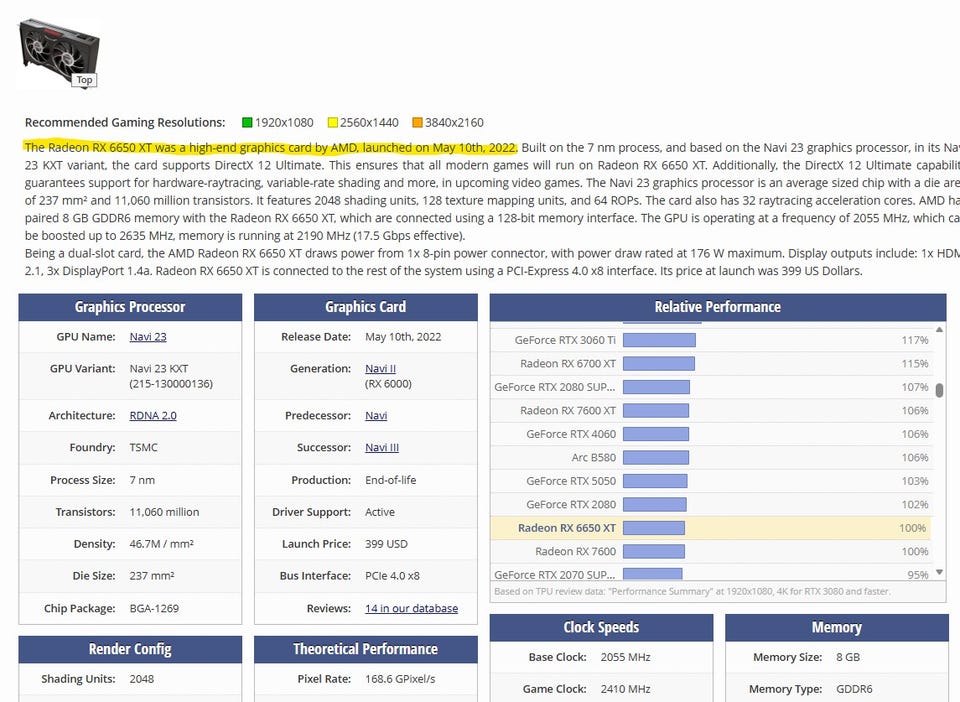Click the 237 mm² die size value

click(152, 576)
